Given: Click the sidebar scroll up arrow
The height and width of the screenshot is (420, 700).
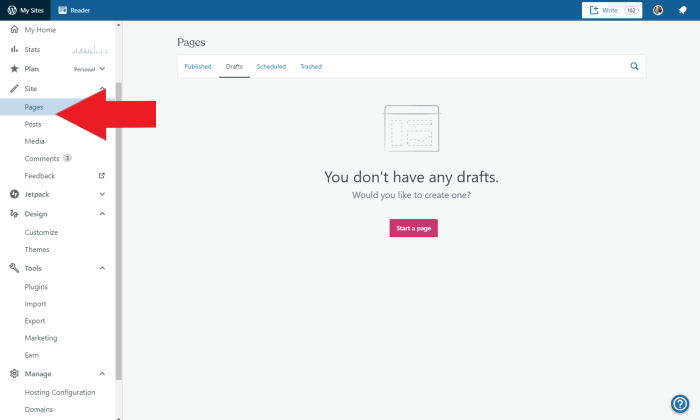Looking at the screenshot, I should pos(118,25).
